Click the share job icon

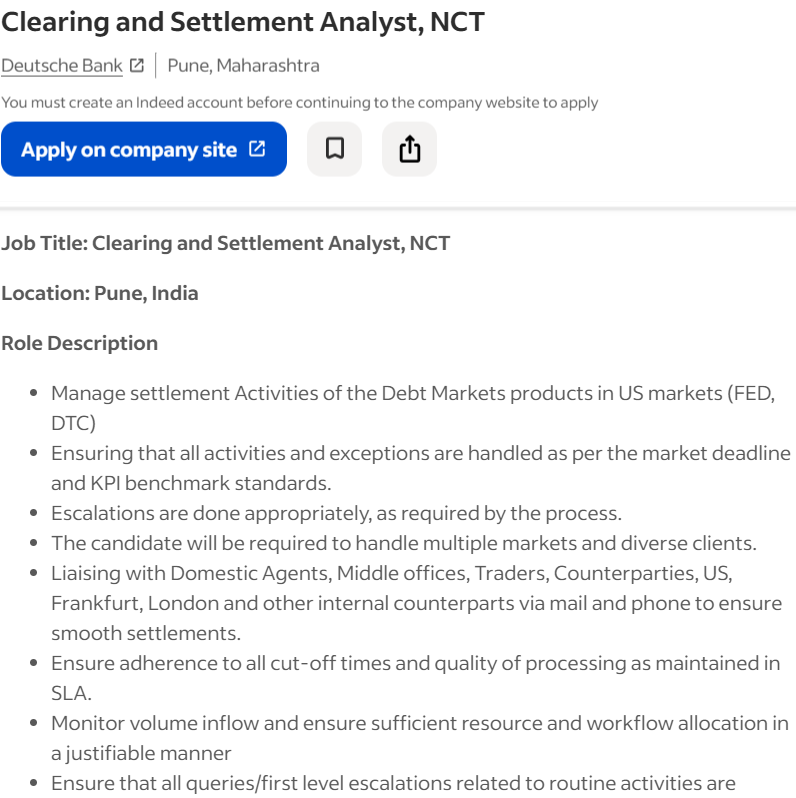coord(409,149)
